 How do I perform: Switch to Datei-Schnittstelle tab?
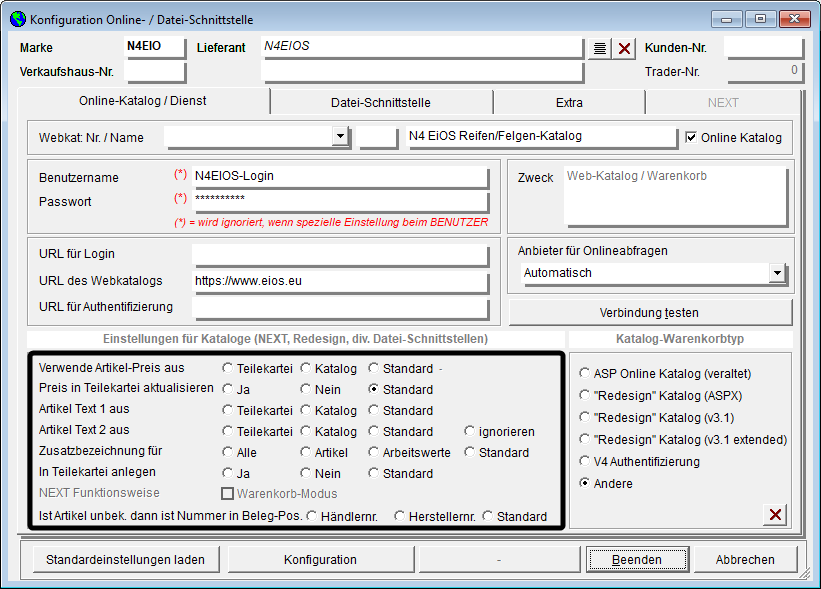[x=381, y=103]
